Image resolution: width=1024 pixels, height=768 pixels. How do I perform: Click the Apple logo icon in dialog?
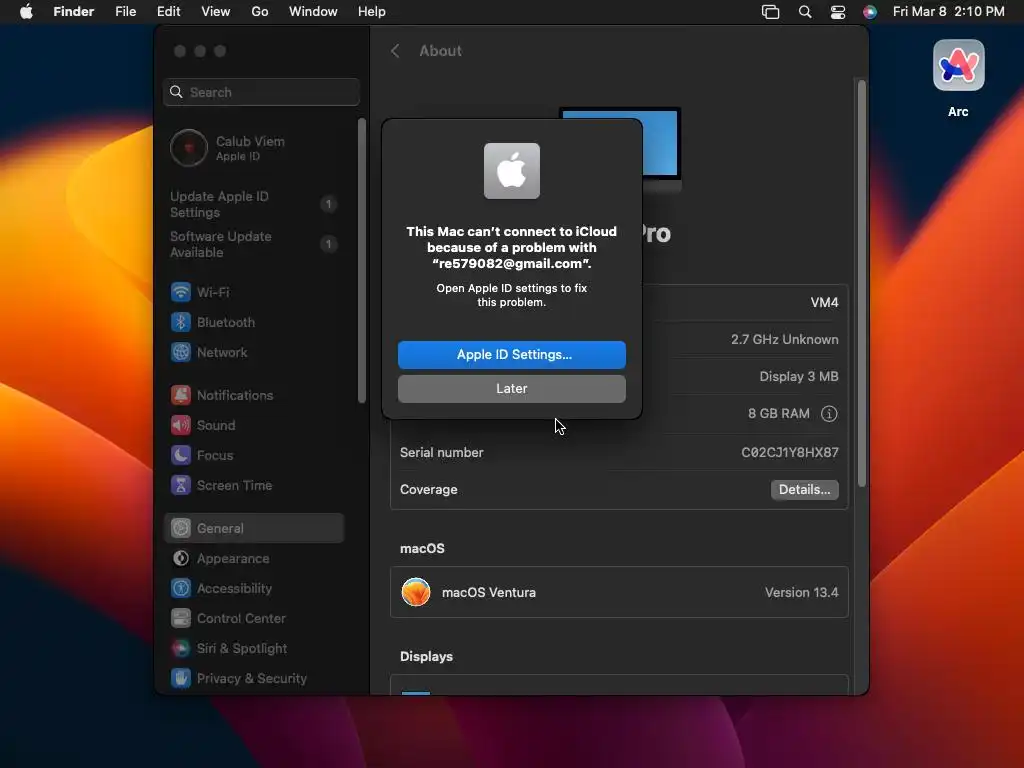511,171
